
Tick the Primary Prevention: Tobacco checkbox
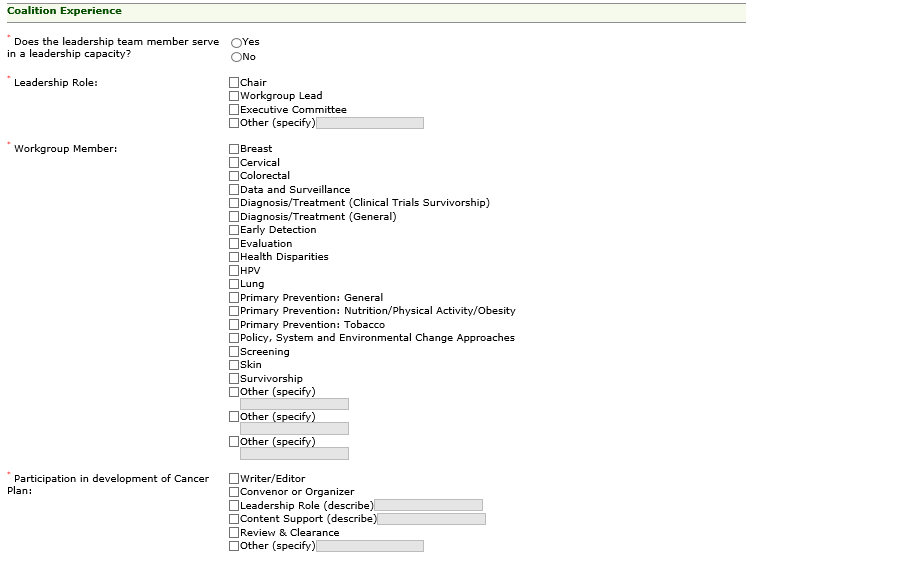coord(235,325)
